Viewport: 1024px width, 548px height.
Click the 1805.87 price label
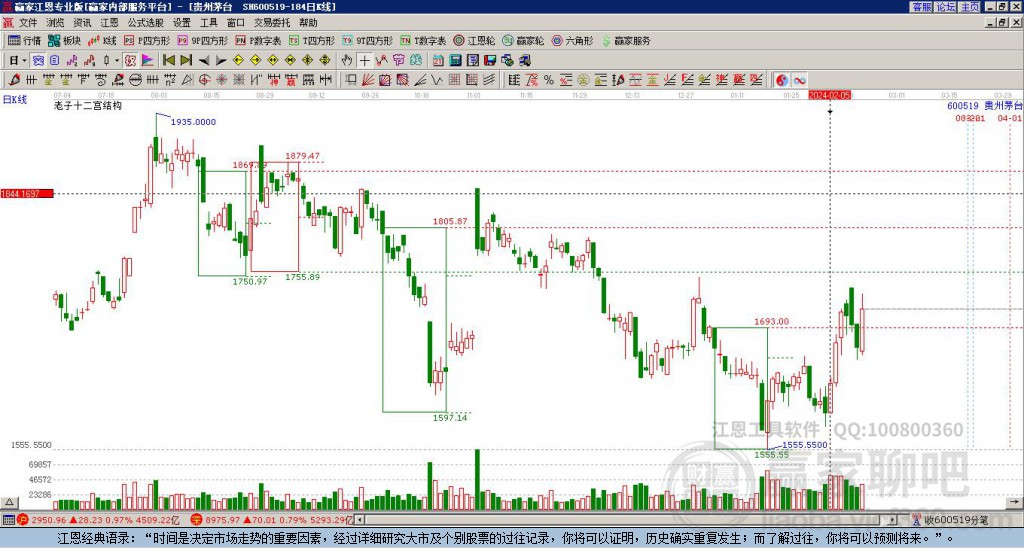coord(450,221)
